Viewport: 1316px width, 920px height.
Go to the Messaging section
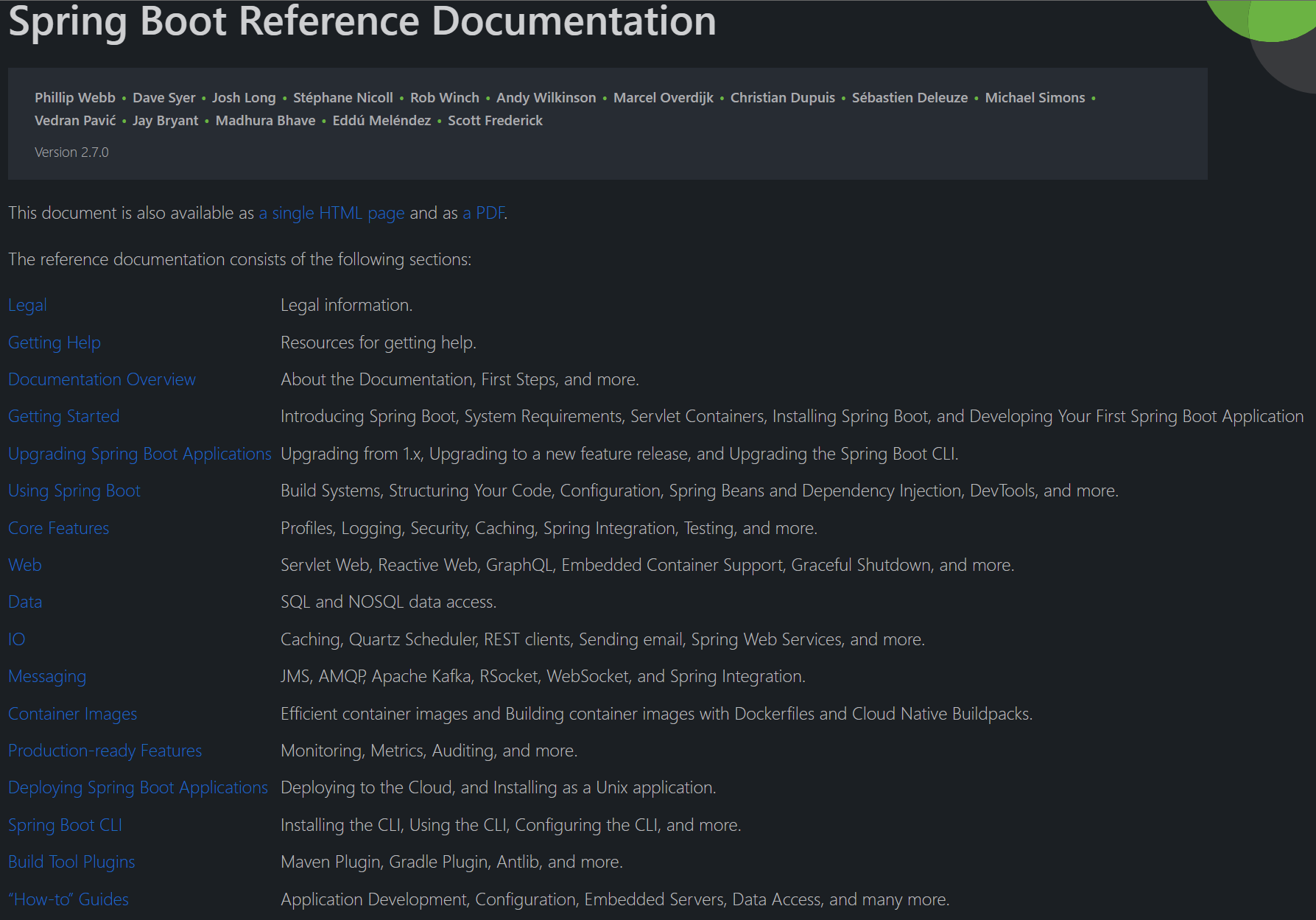pos(47,677)
